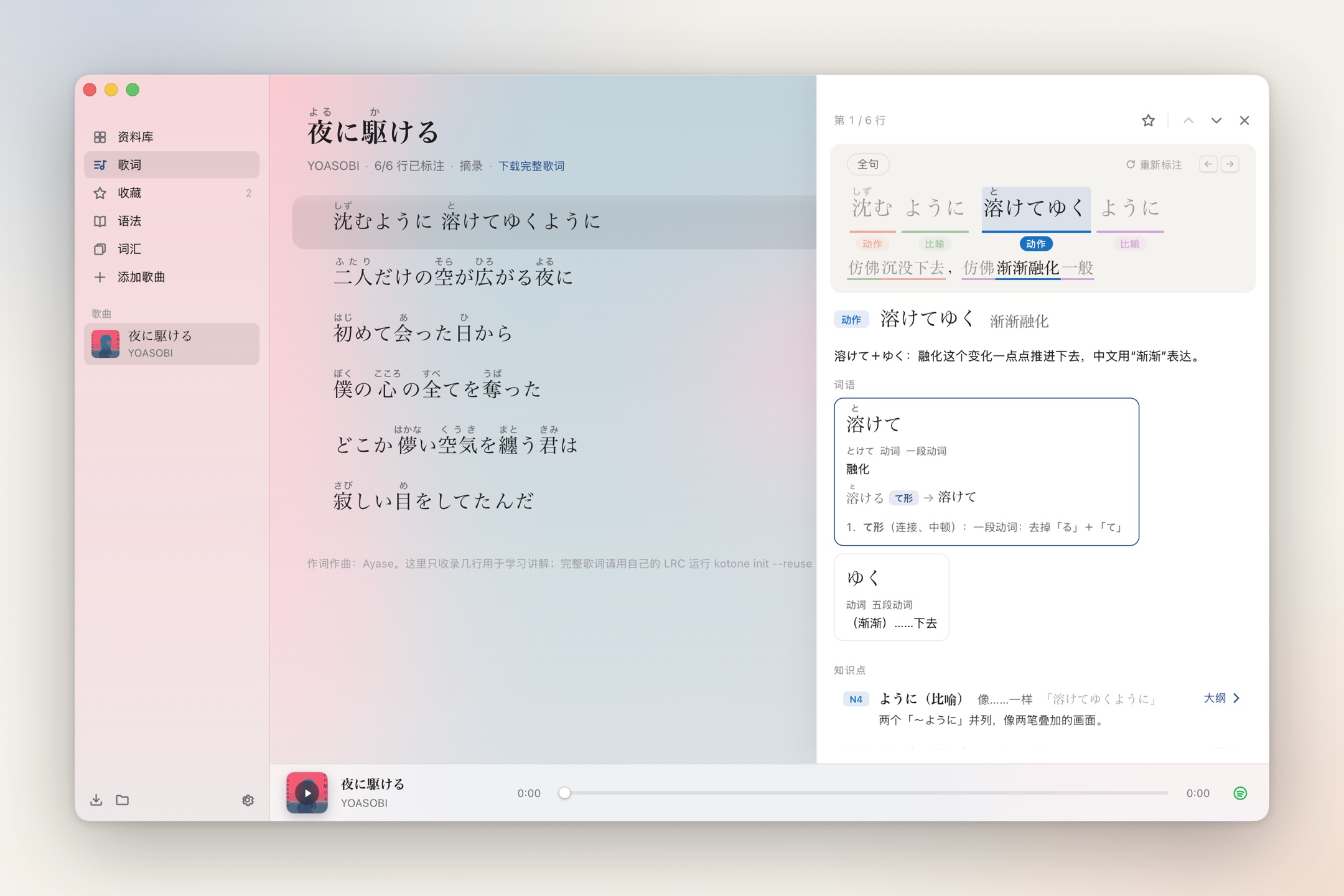Star this line as favorite
The image size is (1344, 896).
1148,121
